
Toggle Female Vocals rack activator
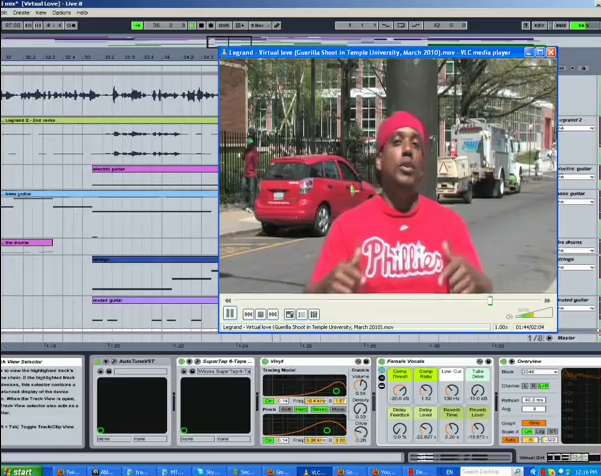(x=381, y=361)
